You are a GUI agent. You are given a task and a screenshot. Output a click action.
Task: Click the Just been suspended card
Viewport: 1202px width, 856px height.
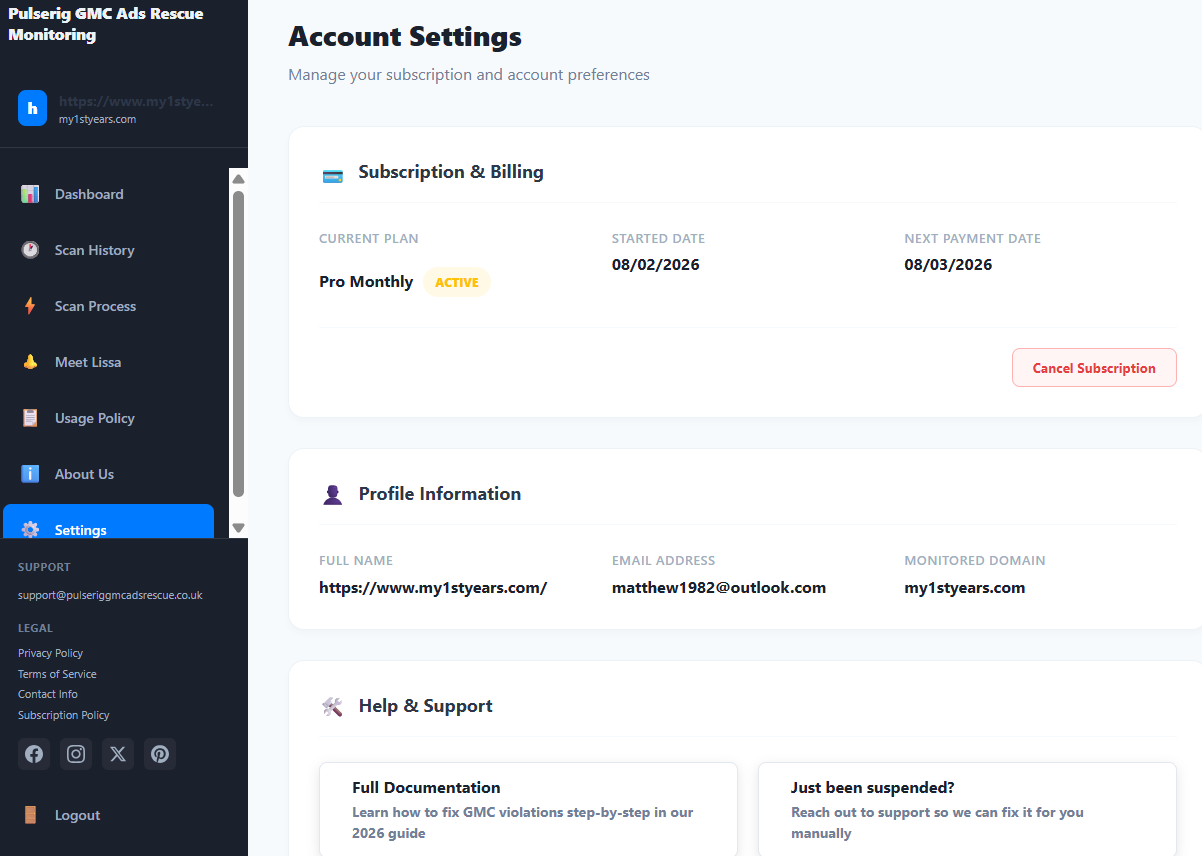coord(966,809)
